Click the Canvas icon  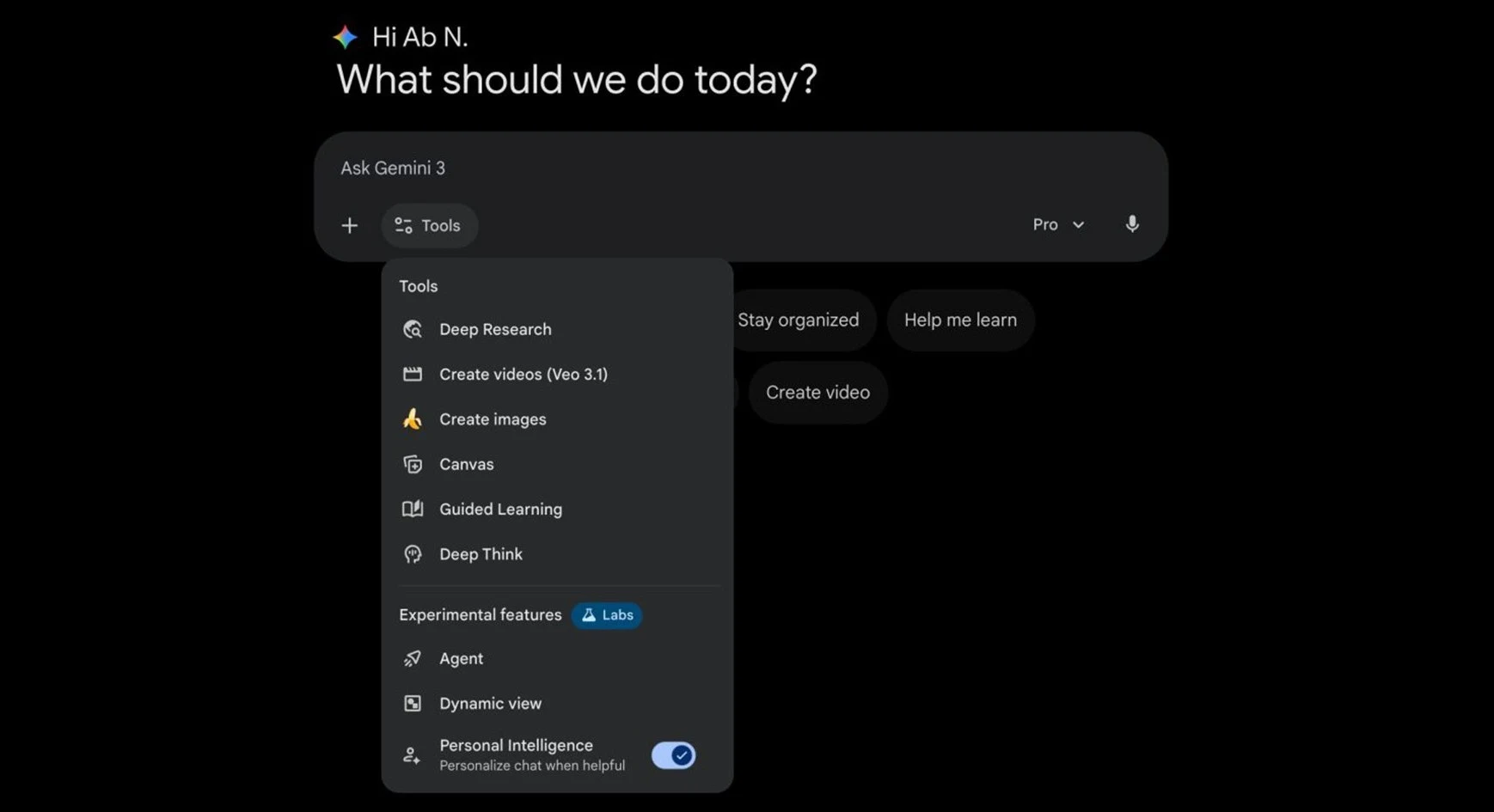click(413, 464)
